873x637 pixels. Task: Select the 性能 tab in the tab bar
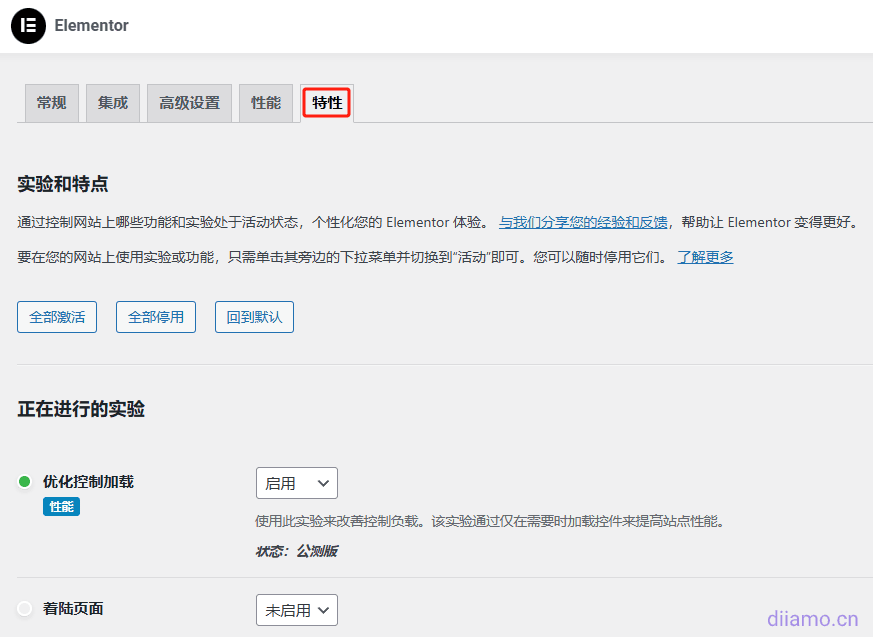[x=266, y=103]
